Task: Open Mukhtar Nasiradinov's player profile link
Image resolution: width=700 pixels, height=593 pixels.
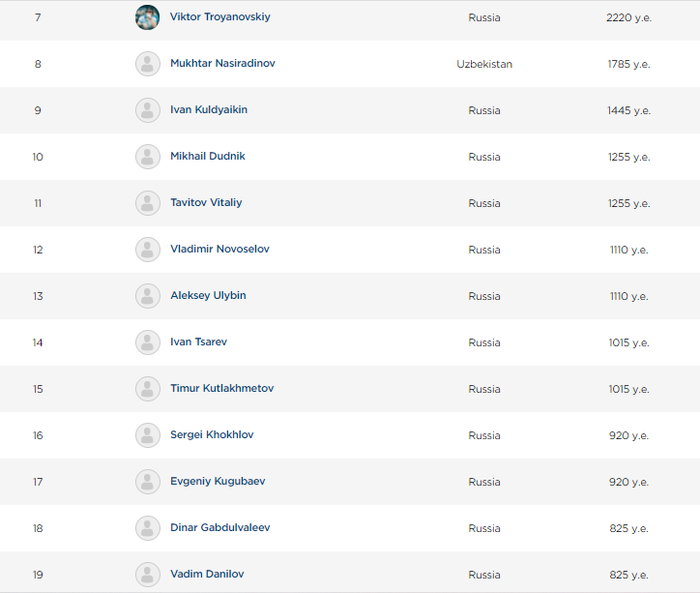Action: tap(222, 63)
